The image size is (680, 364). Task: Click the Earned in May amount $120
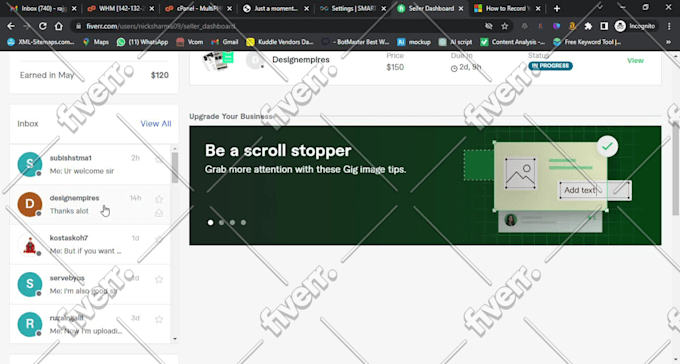coord(160,75)
